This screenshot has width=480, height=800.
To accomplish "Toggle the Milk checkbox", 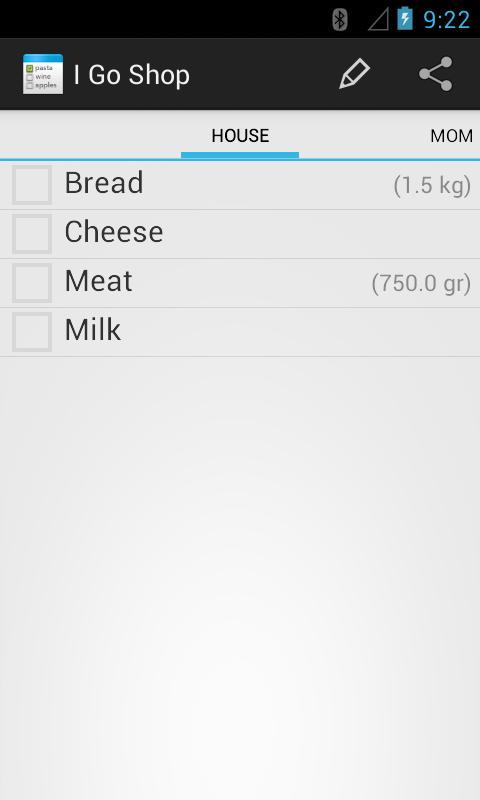I will 32,332.
